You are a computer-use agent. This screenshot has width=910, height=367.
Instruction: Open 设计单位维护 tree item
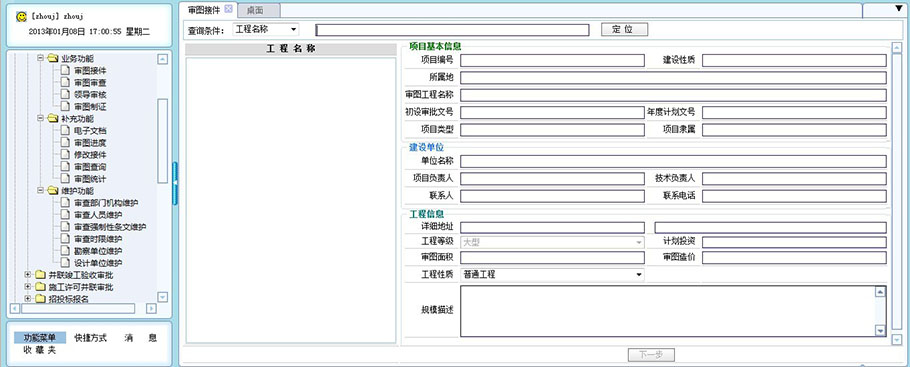click(98, 263)
